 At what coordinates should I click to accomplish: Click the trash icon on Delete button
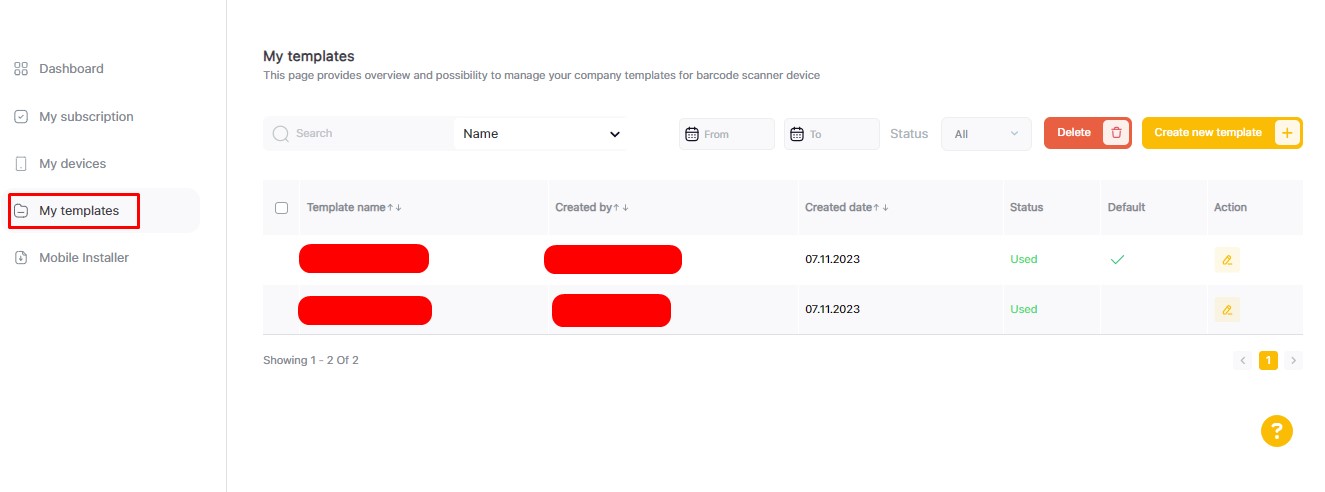(x=1116, y=133)
